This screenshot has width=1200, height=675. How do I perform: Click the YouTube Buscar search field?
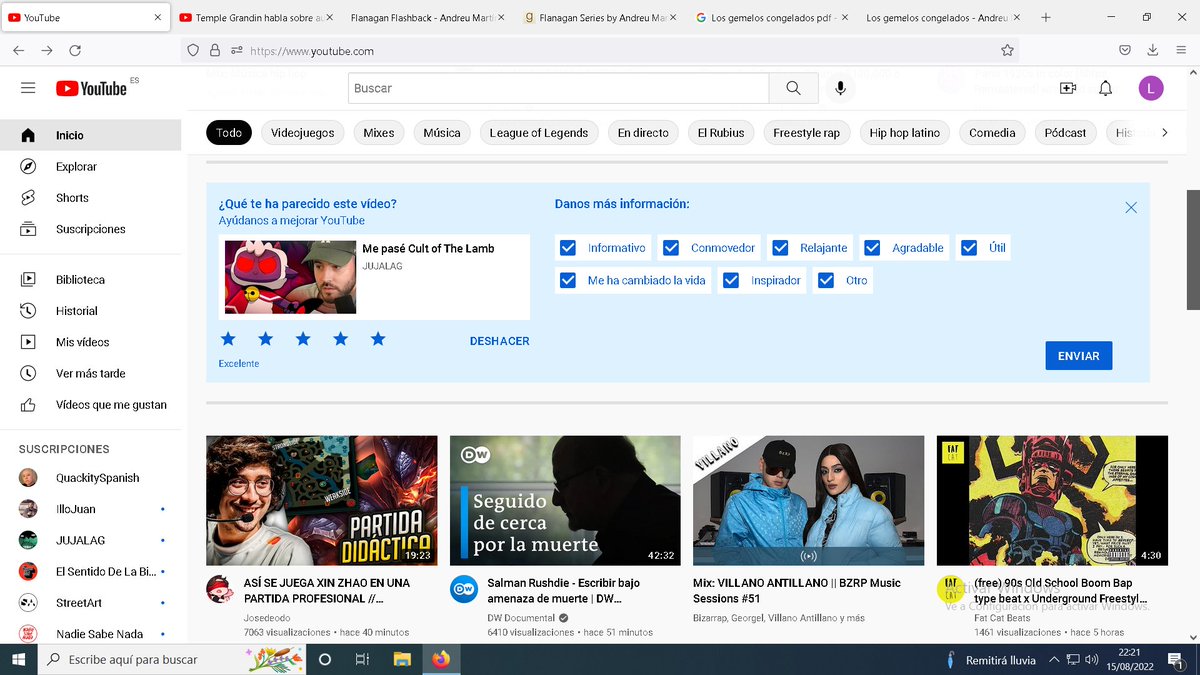[x=559, y=88]
